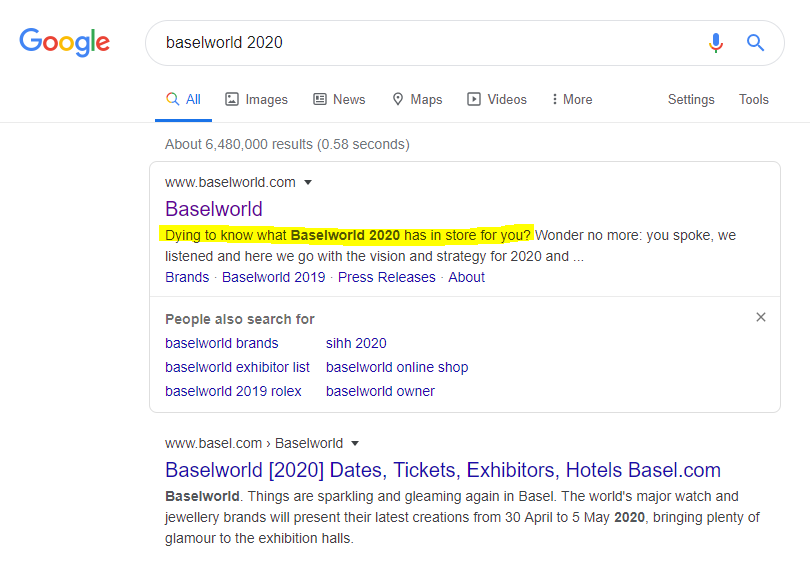Screen dimensions: 810x575
Task: Click the www.baselworld.com URL text
Action: [230, 182]
